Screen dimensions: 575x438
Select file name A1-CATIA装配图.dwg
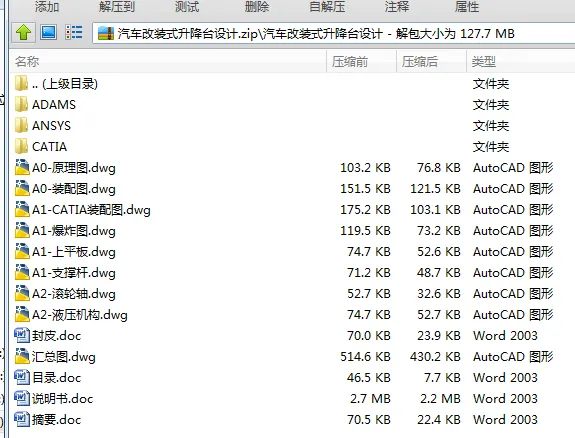[x=91, y=209]
